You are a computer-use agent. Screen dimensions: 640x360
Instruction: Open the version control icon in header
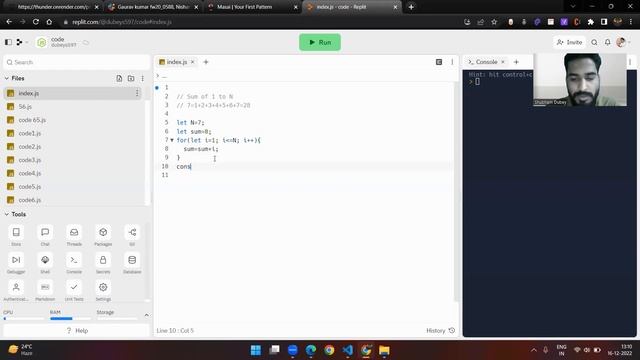pos(19,42)
